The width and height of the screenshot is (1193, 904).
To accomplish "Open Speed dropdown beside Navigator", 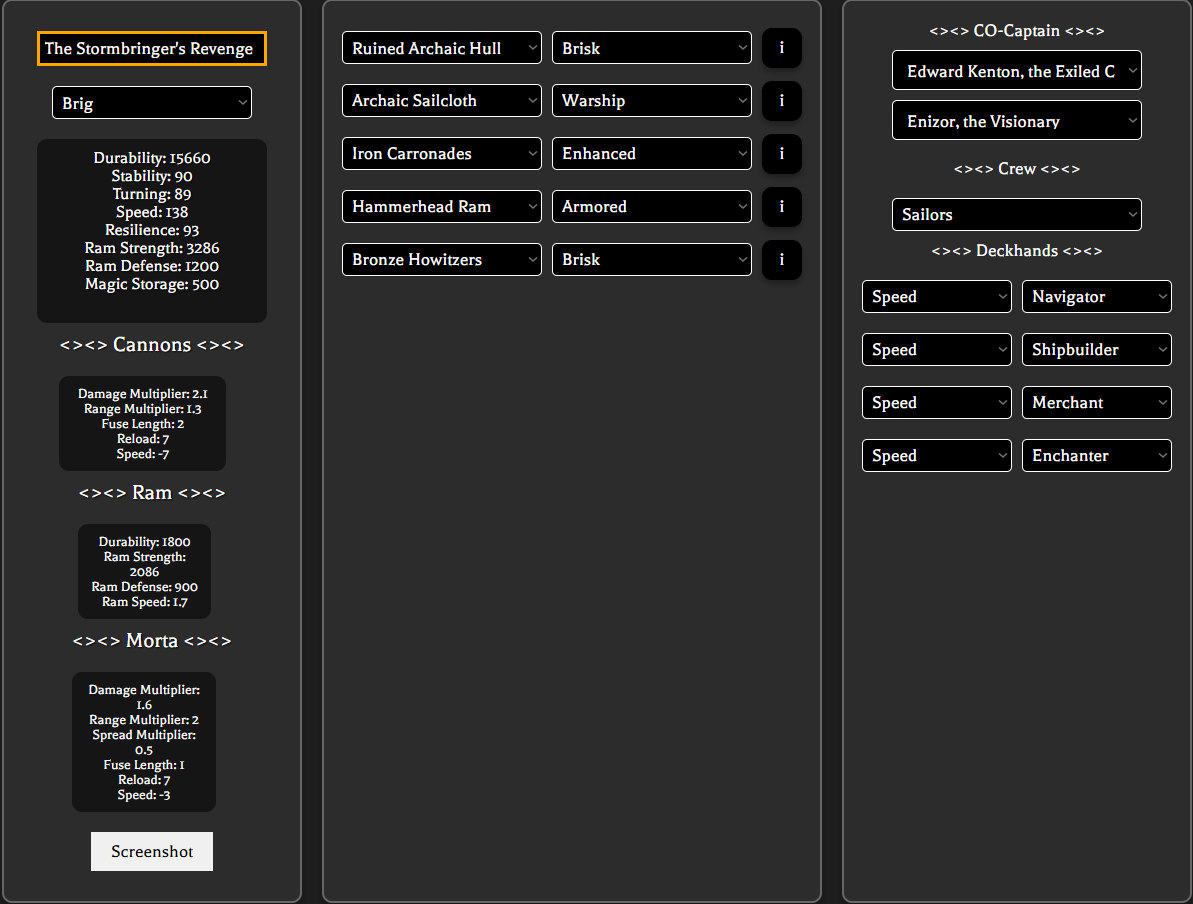I will [937, 297].
